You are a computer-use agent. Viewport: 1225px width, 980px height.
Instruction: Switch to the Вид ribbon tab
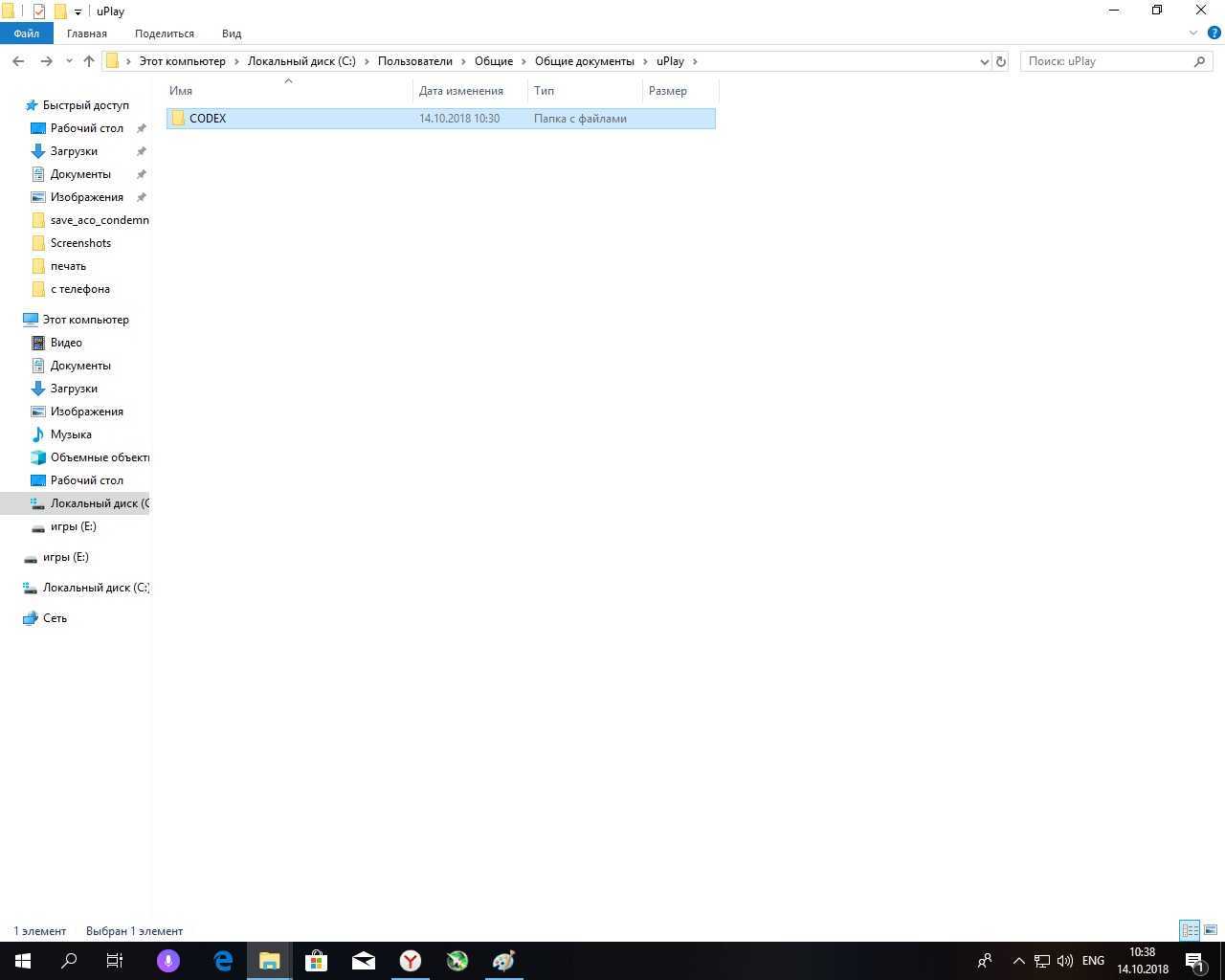232,33
